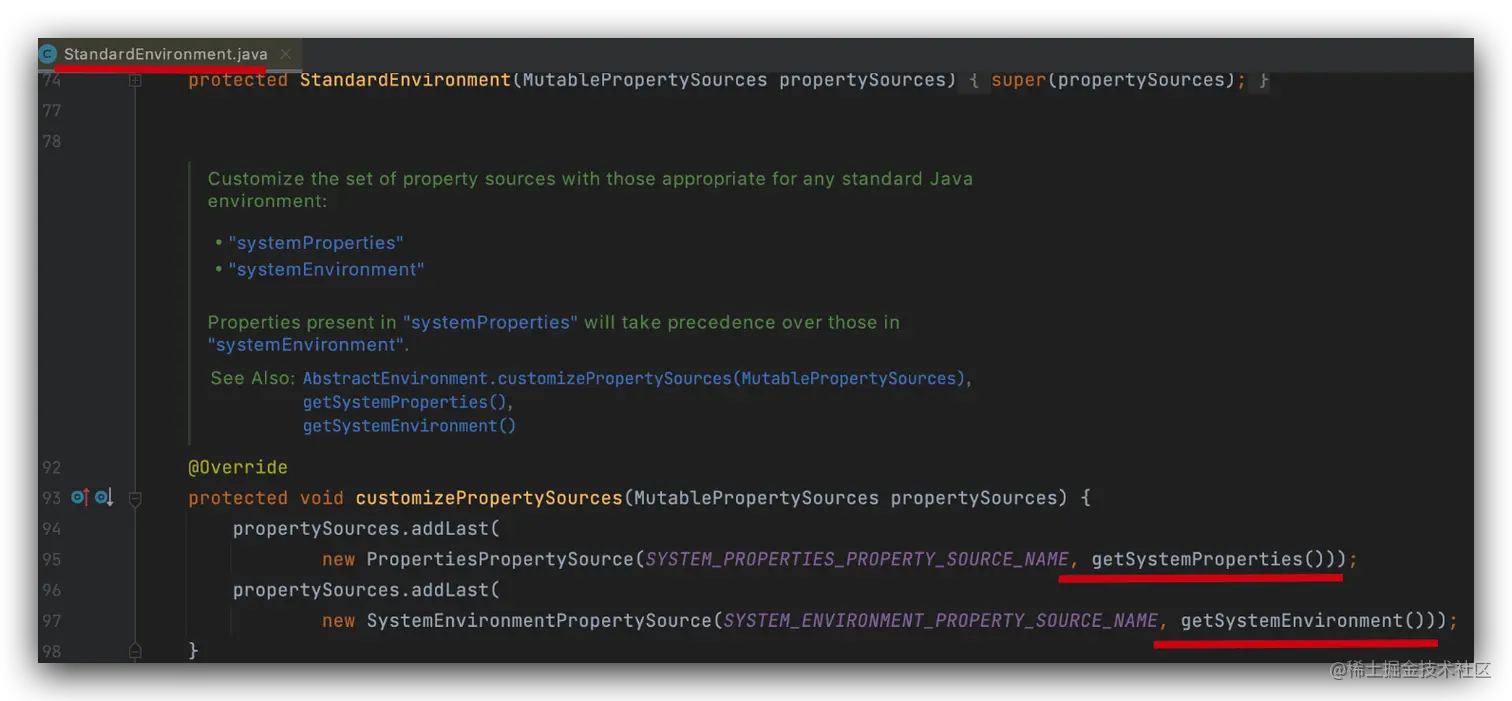Click the "systemEnvironment" bullet item in the doc
1512x701 pixels.
coord(326,270)
